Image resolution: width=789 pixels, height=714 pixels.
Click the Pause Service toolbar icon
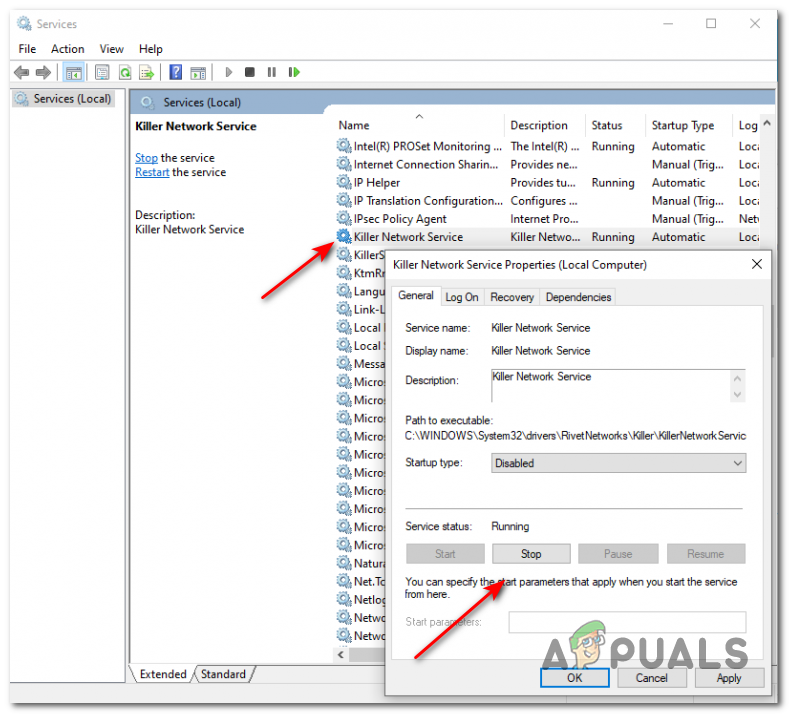click(x=272, y=72)
